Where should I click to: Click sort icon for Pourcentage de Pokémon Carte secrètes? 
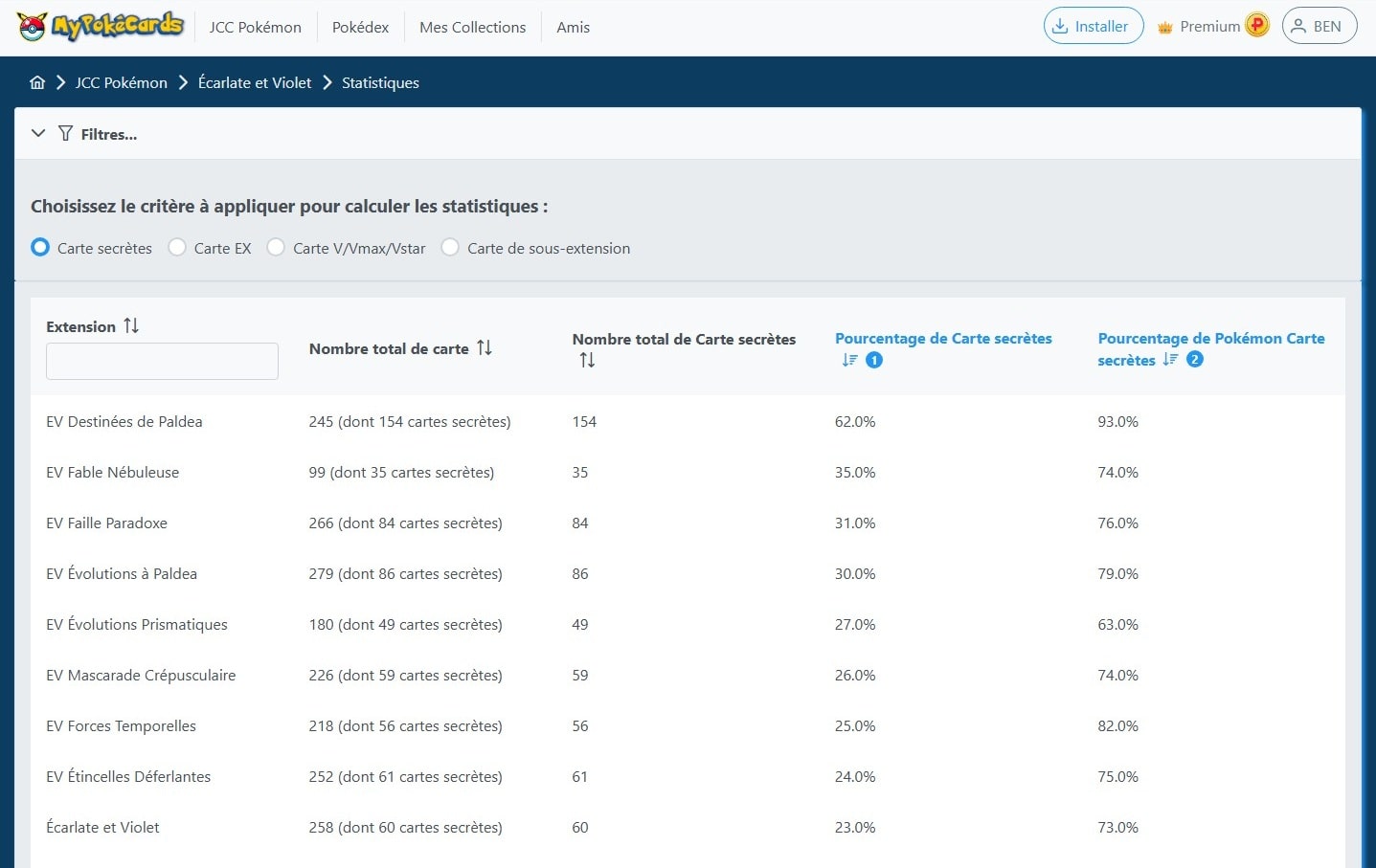1170,360
